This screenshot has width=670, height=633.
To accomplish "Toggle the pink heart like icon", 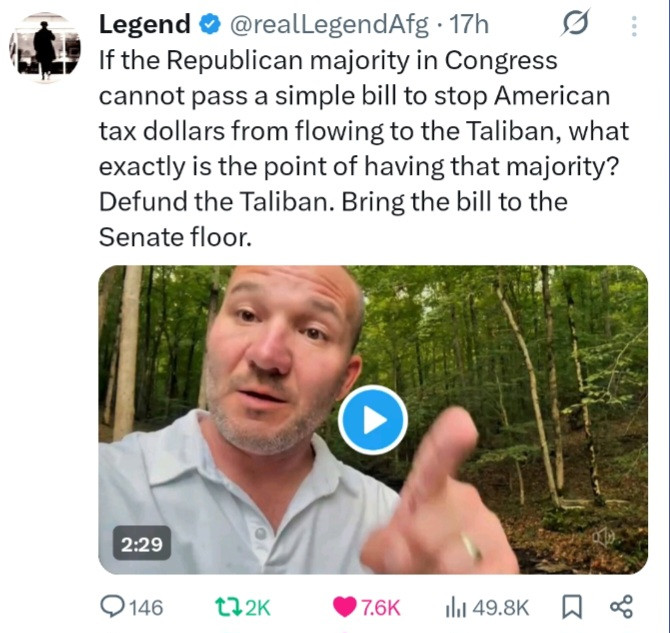I will click(x=344, y=607).
